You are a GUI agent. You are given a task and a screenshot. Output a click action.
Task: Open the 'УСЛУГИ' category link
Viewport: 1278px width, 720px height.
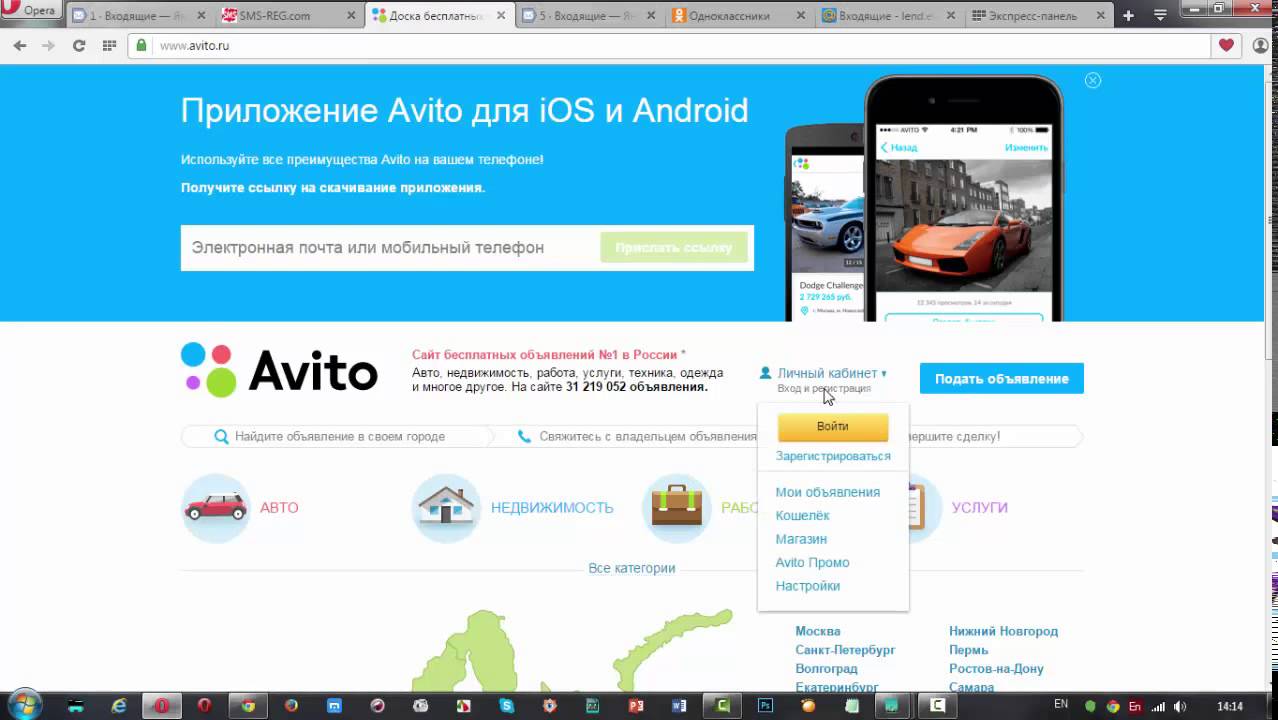click(x=980, y=508)
